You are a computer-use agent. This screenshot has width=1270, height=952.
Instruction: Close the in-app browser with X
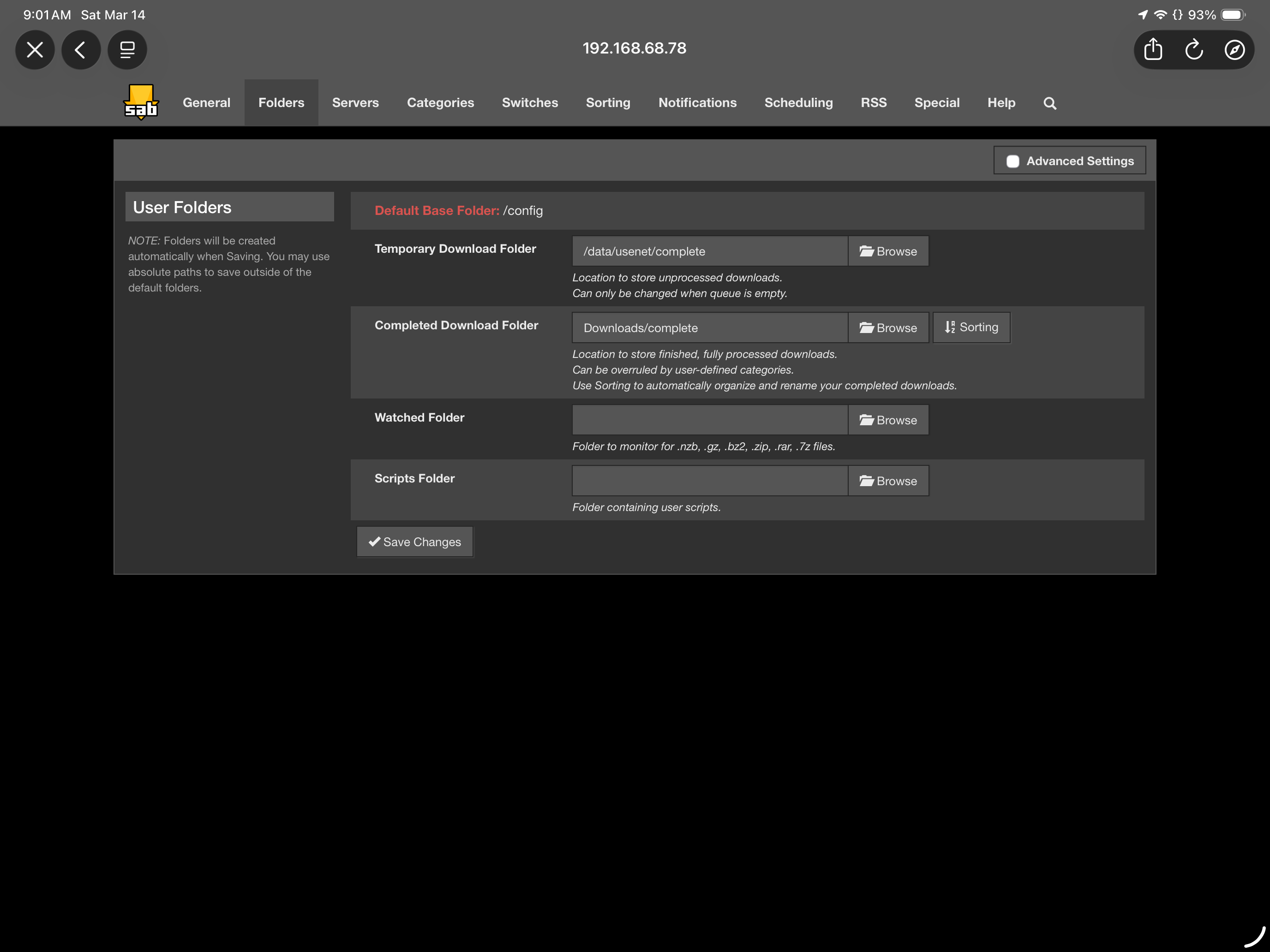[35, 50]
